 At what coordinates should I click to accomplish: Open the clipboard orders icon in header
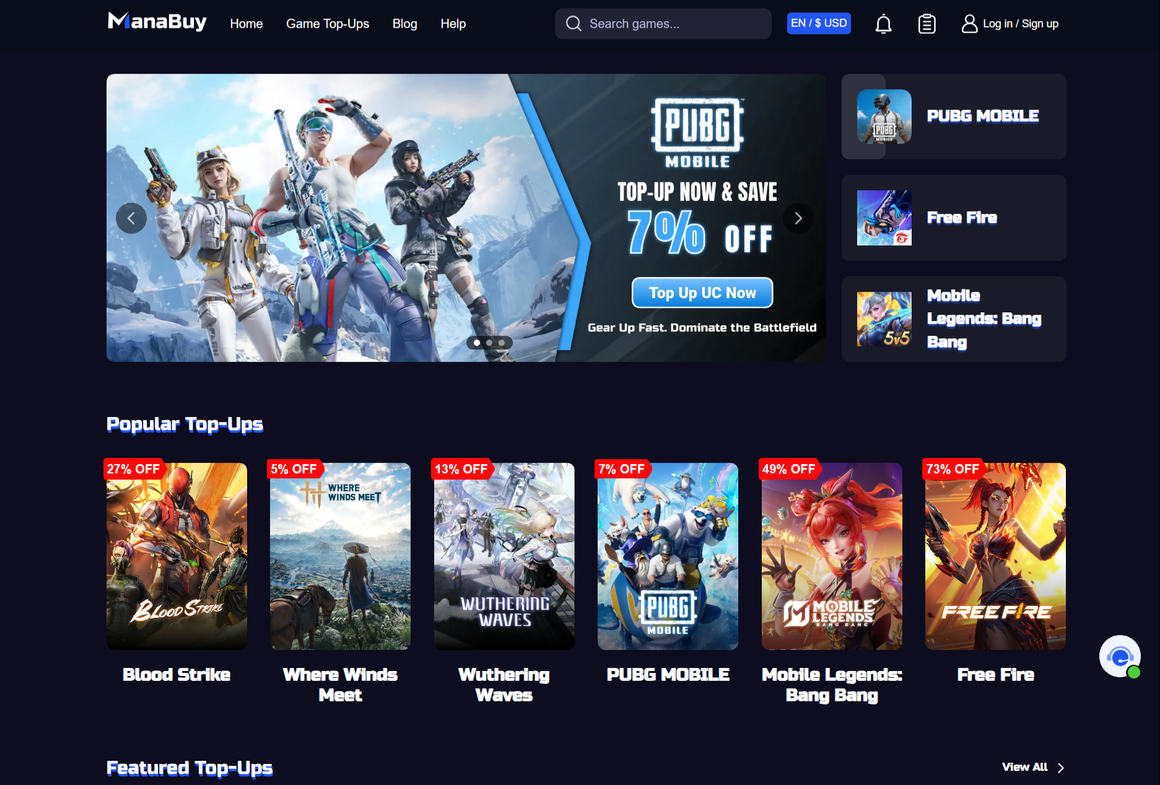[x=926, y=23]
